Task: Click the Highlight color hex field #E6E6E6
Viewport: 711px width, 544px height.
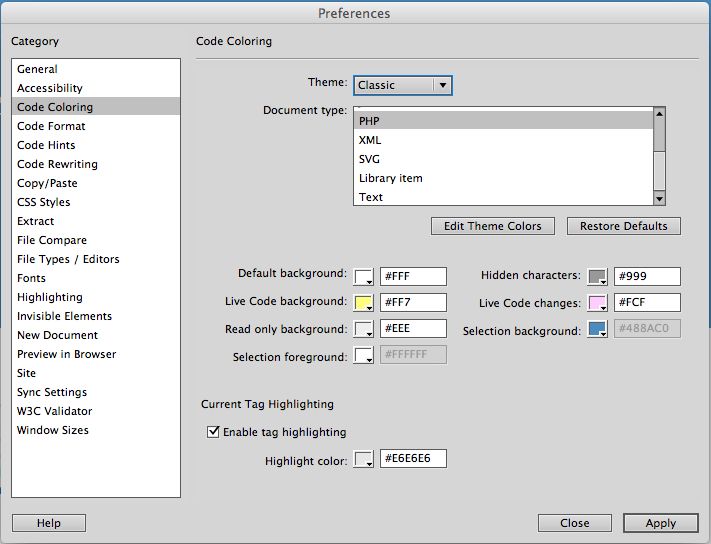Action: coord(413,458)
